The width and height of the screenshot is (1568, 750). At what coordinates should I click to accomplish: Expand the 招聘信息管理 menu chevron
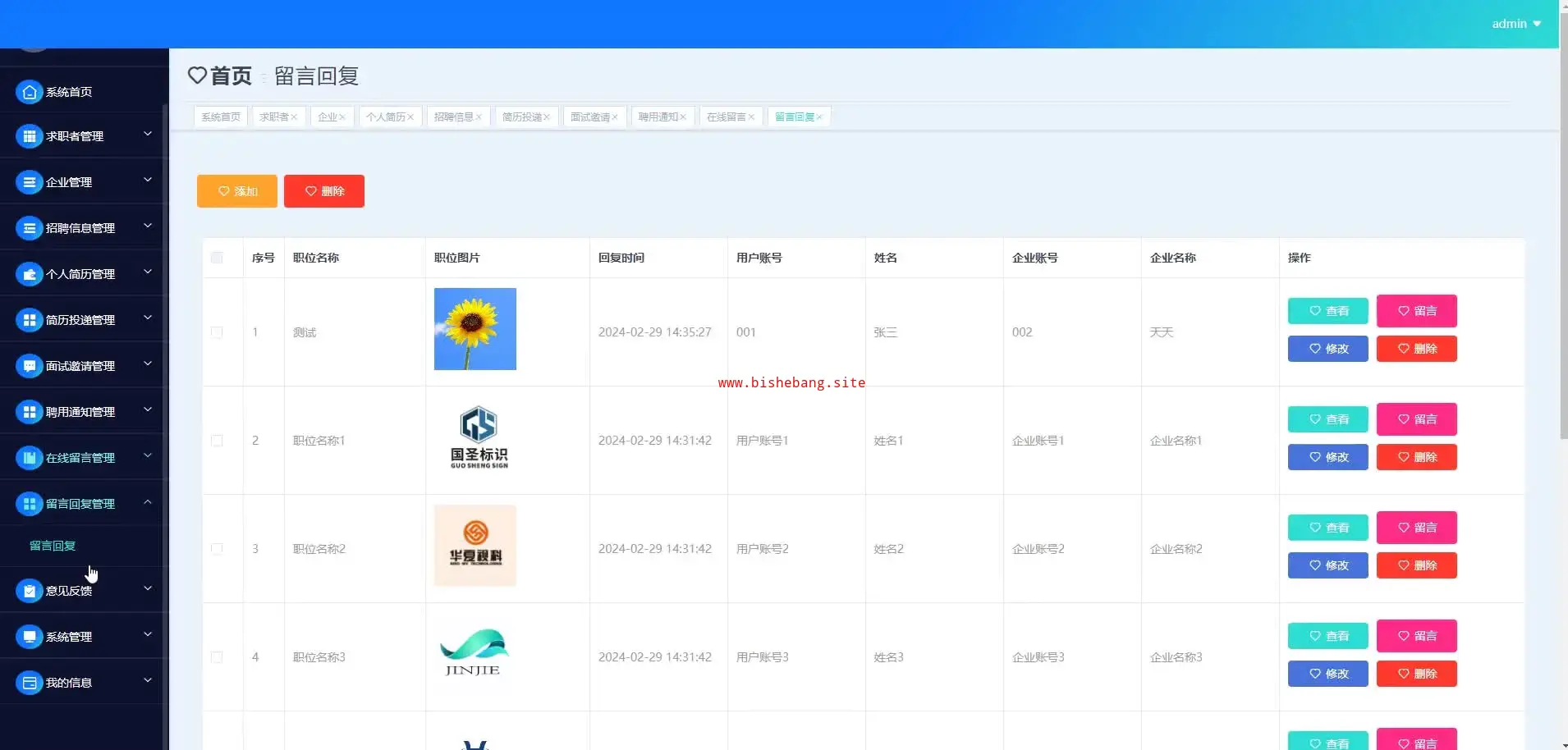pyautogui.click(x=148, y=226)
